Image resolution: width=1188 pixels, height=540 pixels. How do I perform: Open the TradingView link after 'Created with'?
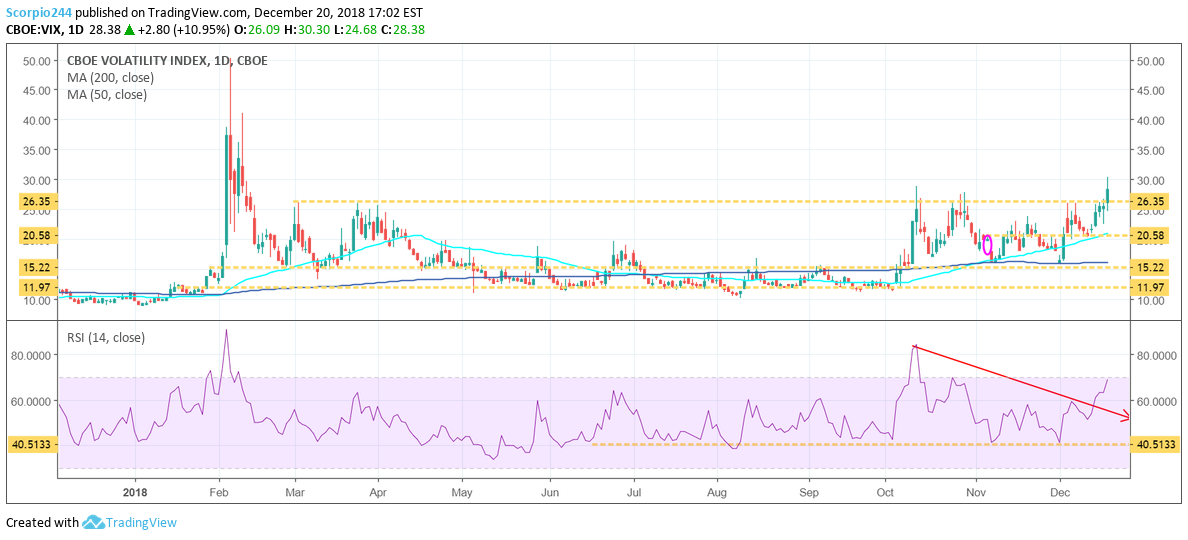point(141,522)
